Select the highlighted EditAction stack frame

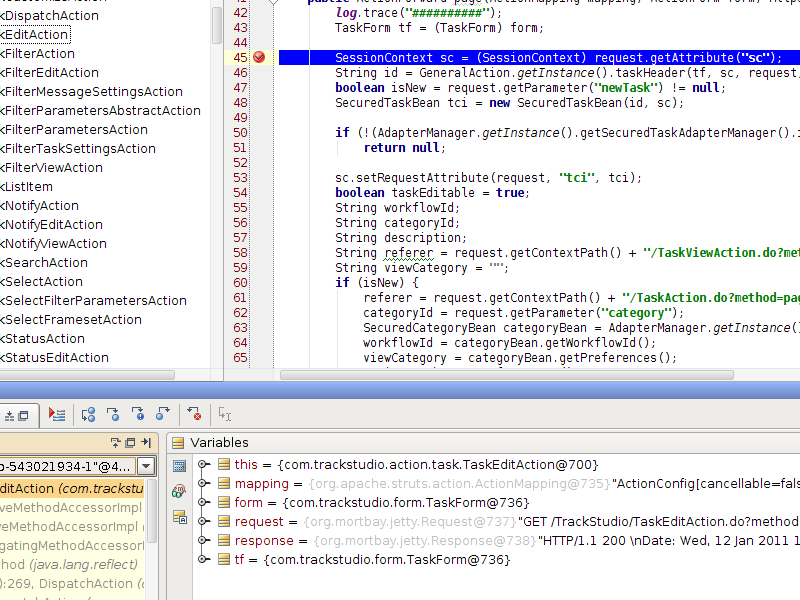[x=72, y=489]
